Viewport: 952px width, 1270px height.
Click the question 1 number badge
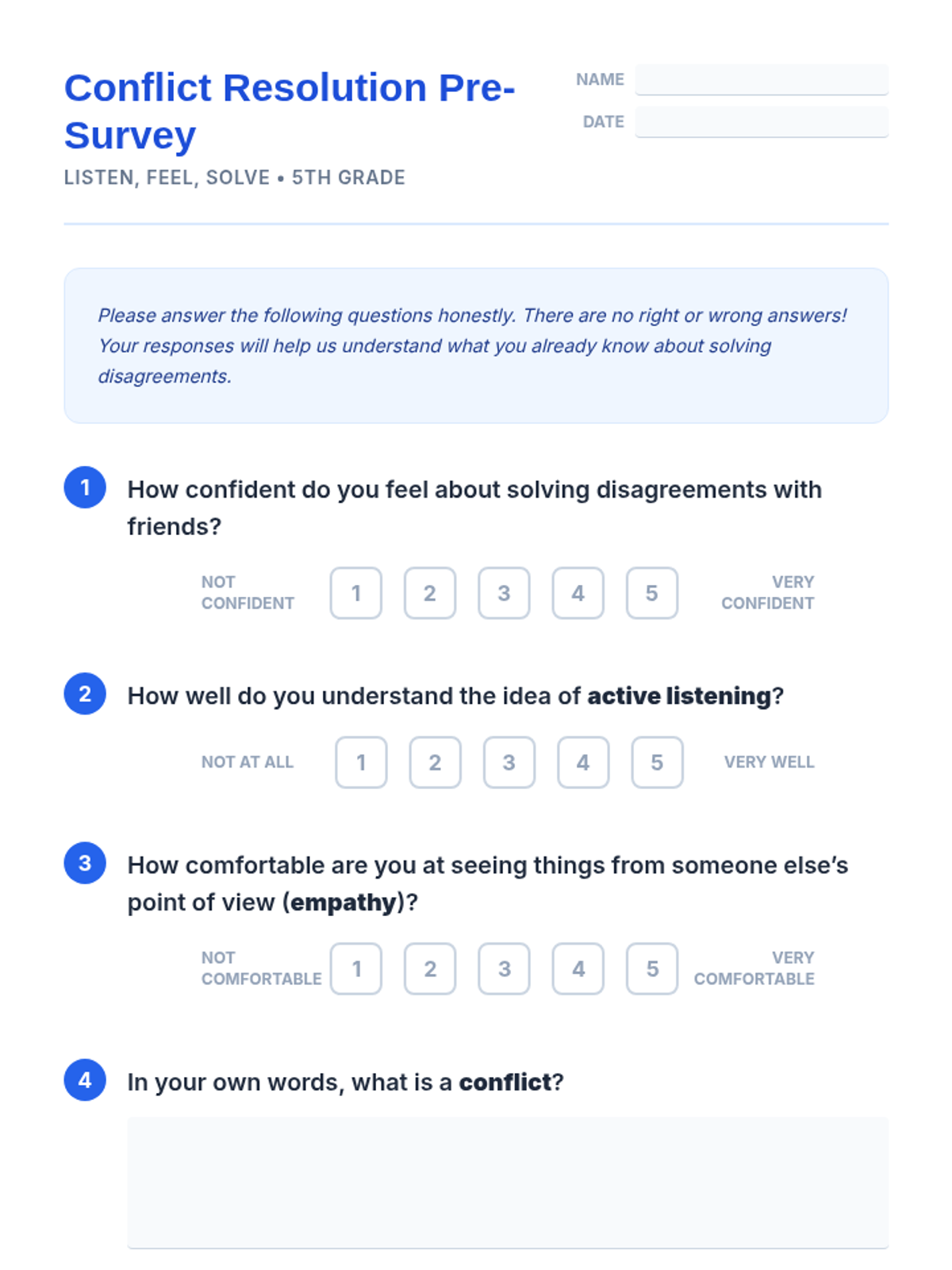pyautogui.click(x=85, y=487)
